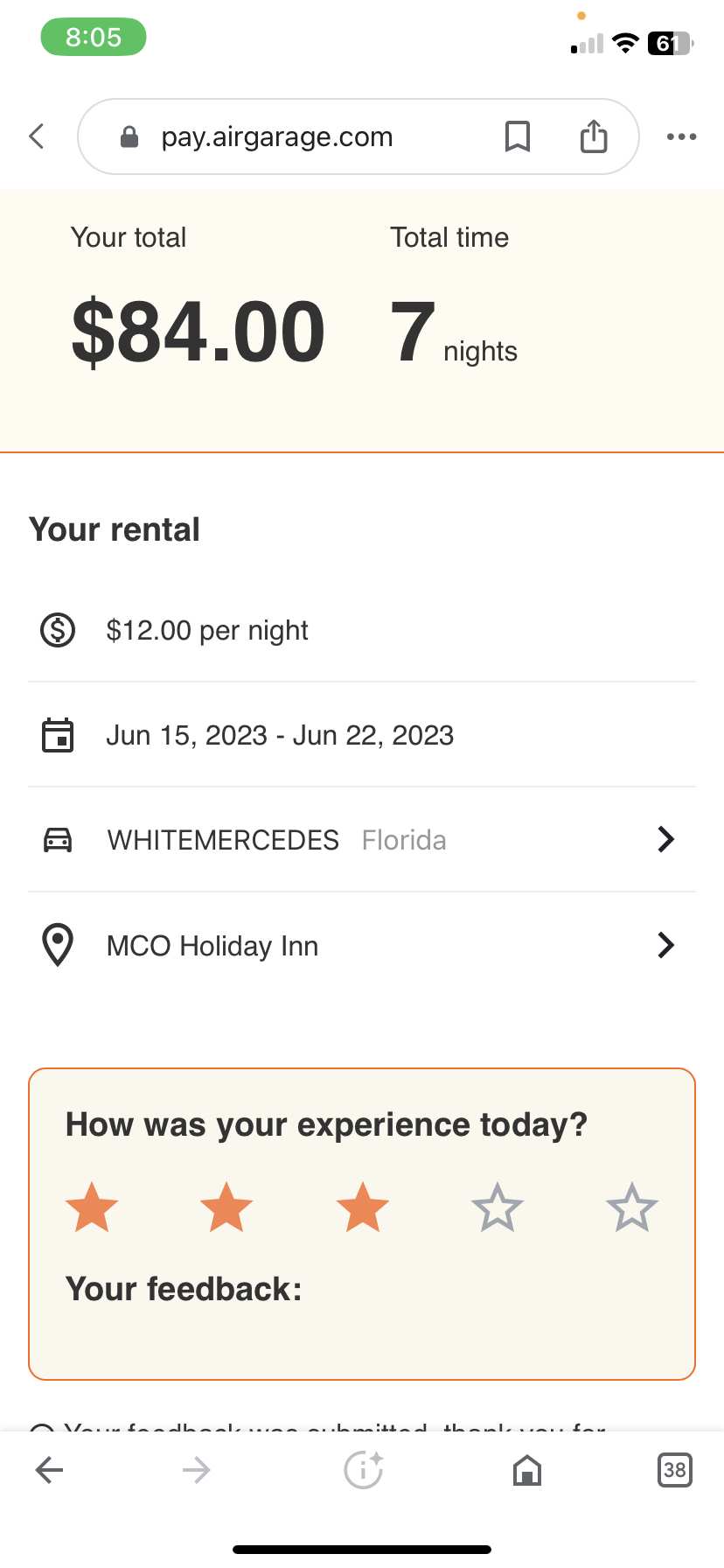Open the tab switcher showing 38 tabs
Screen dimensions: 724x1568
(674, 1470)
